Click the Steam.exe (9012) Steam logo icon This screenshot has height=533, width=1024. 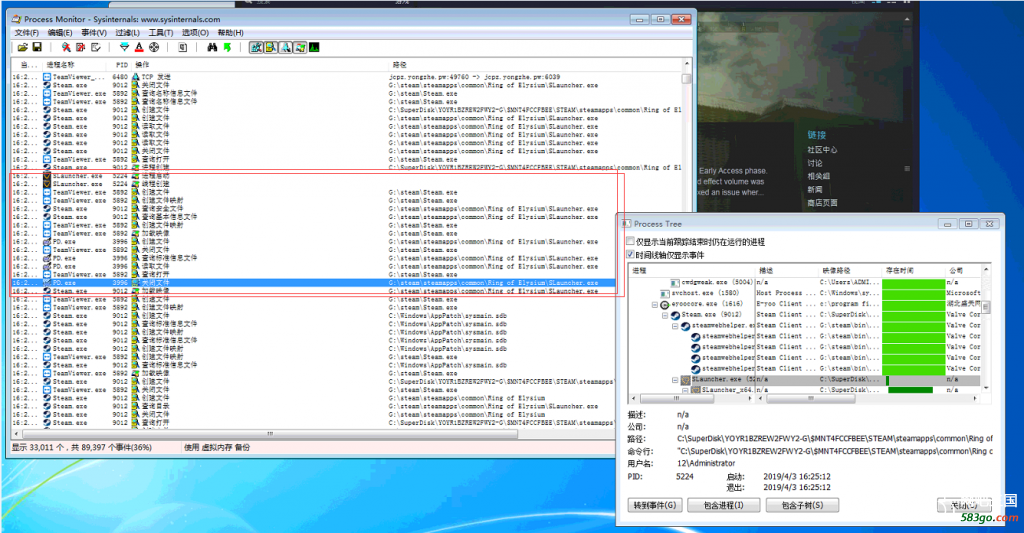[x=675, y=315]
